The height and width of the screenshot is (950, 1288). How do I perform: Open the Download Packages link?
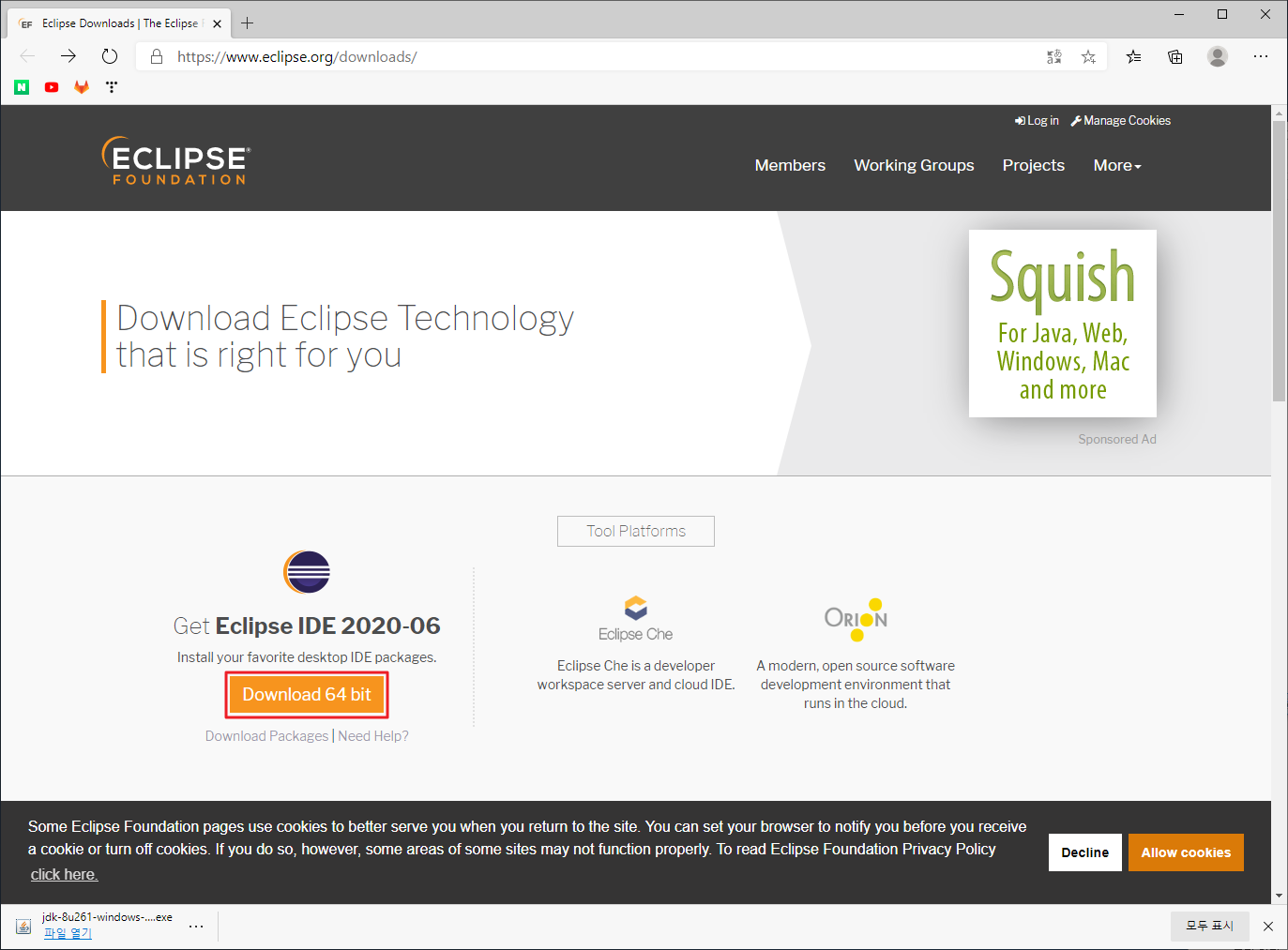coord(267,736)
